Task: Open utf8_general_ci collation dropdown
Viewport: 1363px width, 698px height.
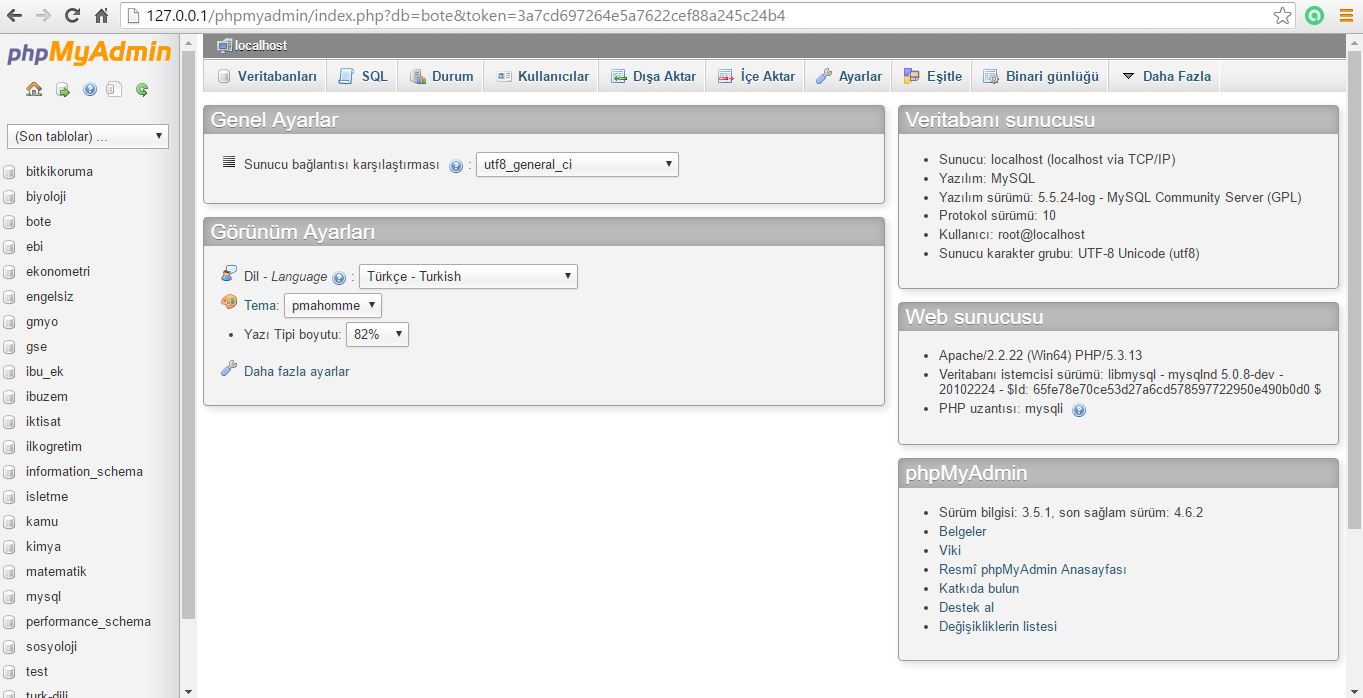Action: point(577,165)
